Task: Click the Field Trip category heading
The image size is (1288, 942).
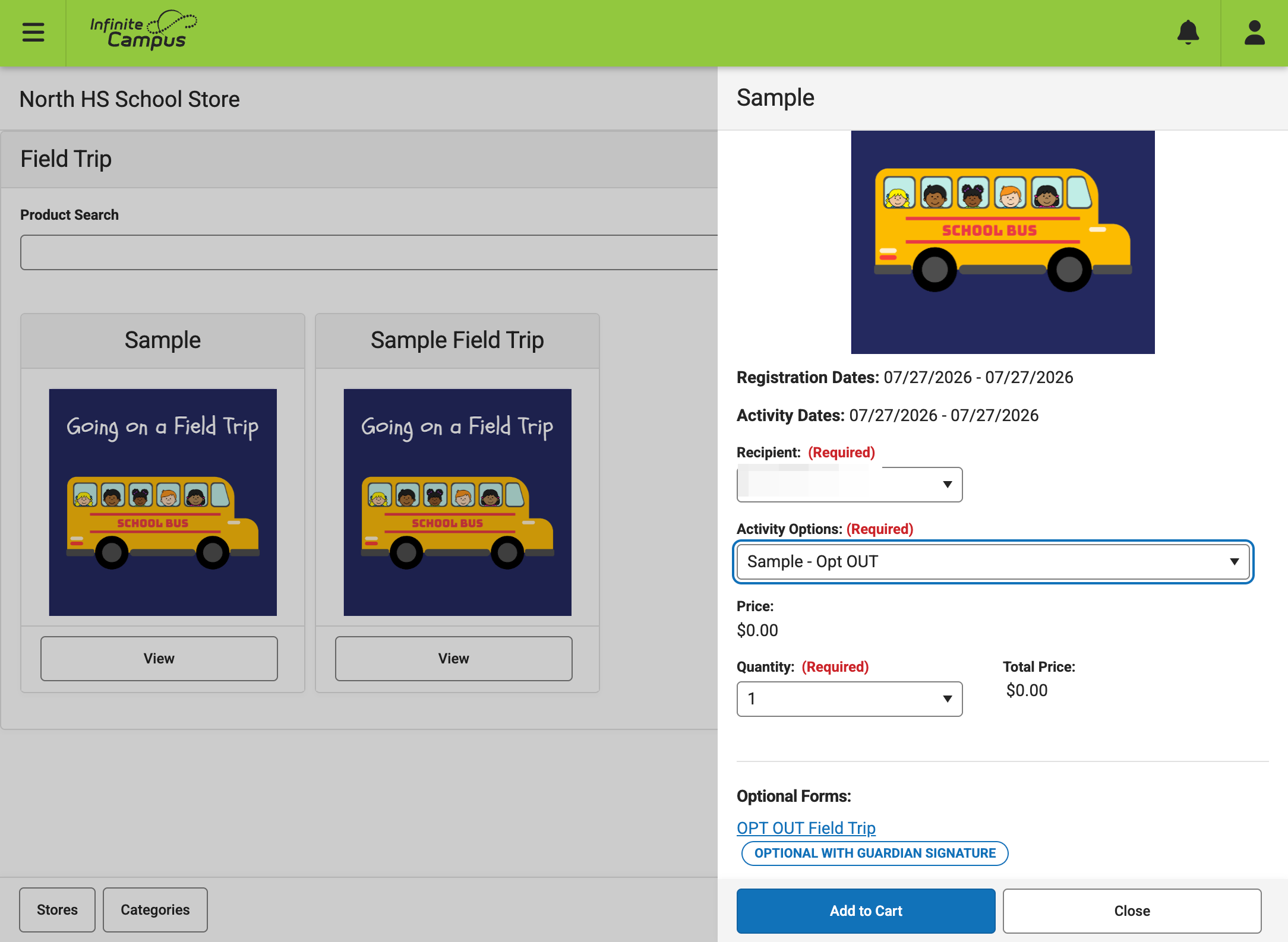Action: (x=66, y=159)
